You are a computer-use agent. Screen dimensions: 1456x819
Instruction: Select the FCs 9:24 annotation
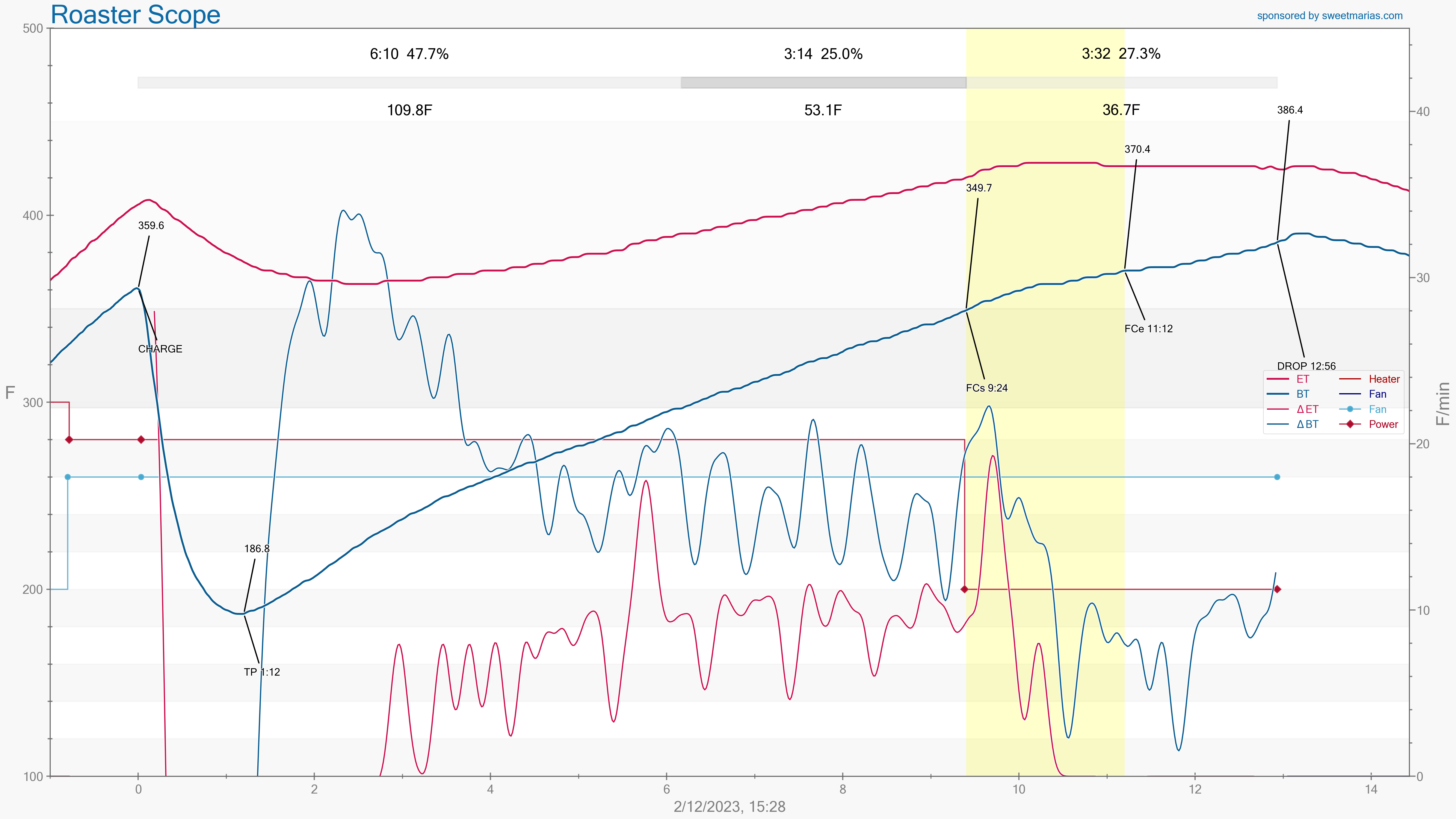pyautogui.click(x=986, y=388)
